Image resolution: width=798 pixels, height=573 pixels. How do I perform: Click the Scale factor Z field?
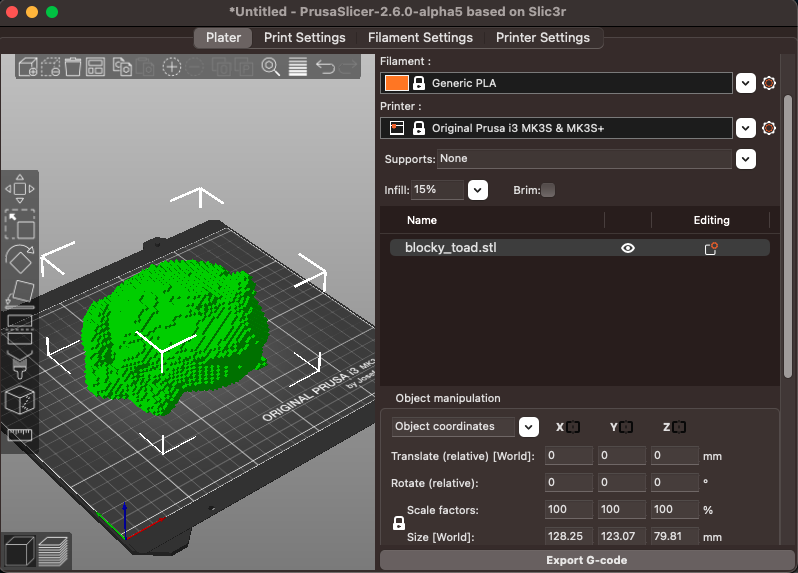674,509
